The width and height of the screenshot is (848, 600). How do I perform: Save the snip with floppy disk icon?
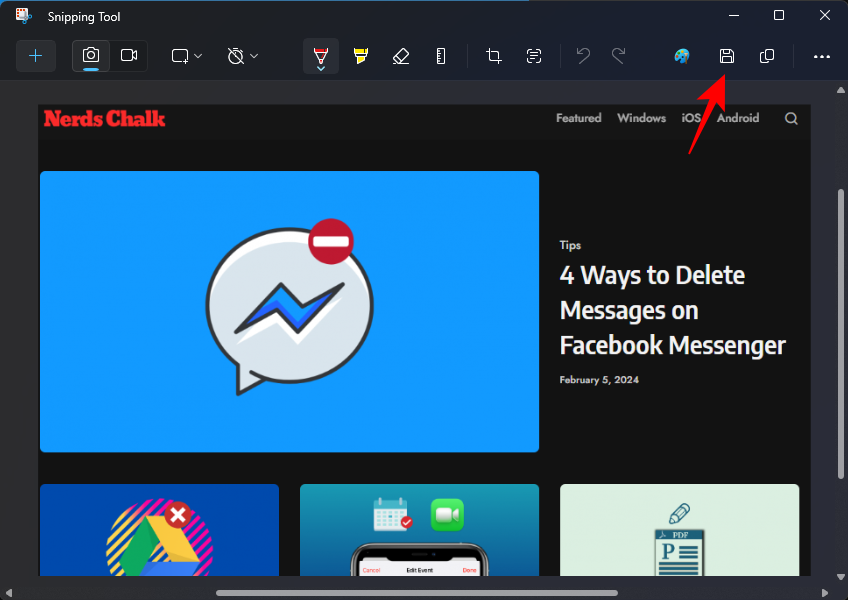click(727, 56)
